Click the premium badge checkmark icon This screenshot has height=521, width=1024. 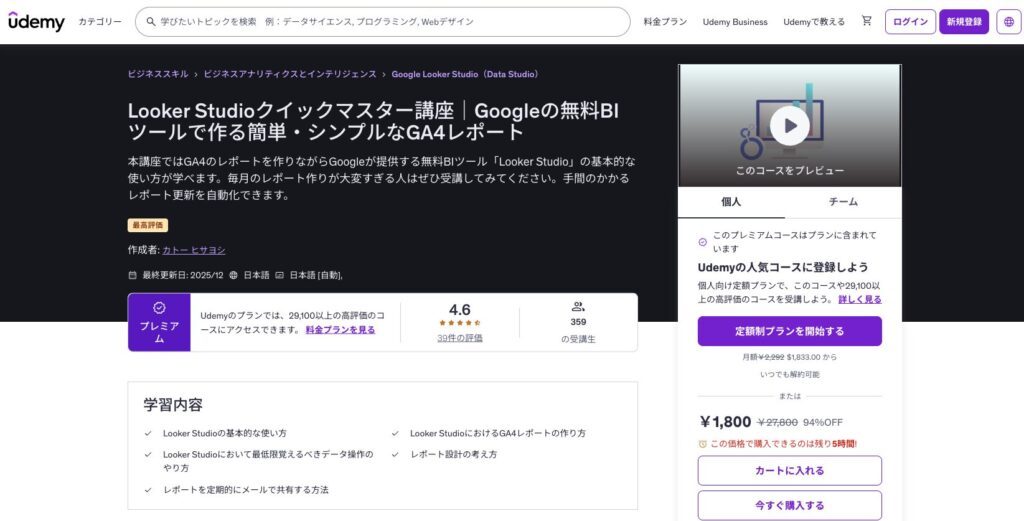point(159,308)
